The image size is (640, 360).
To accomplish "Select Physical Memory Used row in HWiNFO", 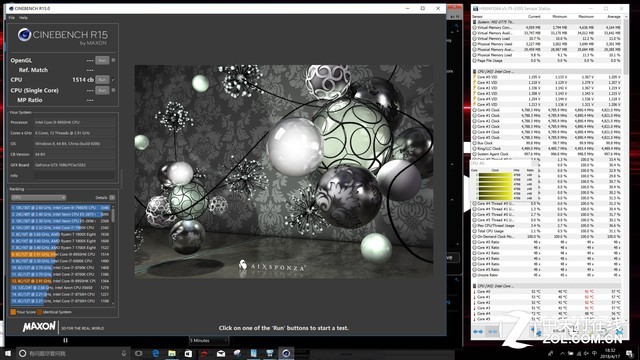I will point(547,44).
